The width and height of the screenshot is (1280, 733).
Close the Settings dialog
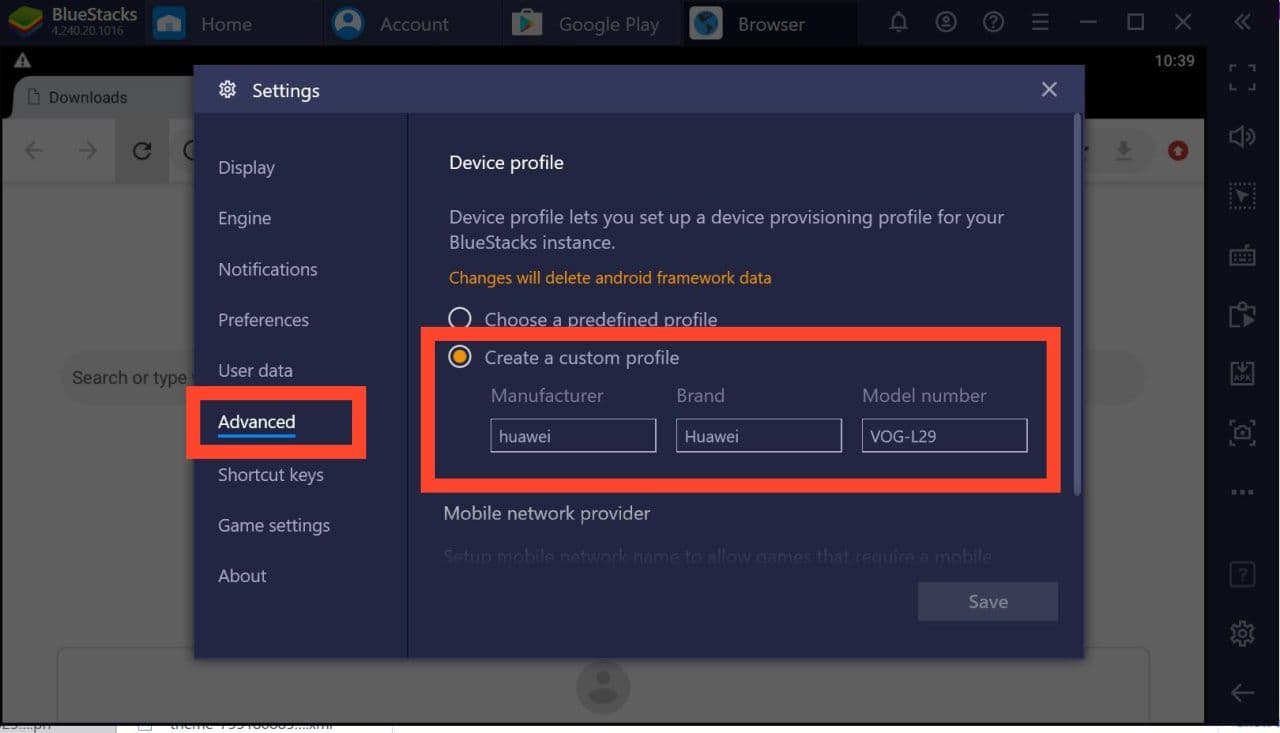tap(1049, 89)
